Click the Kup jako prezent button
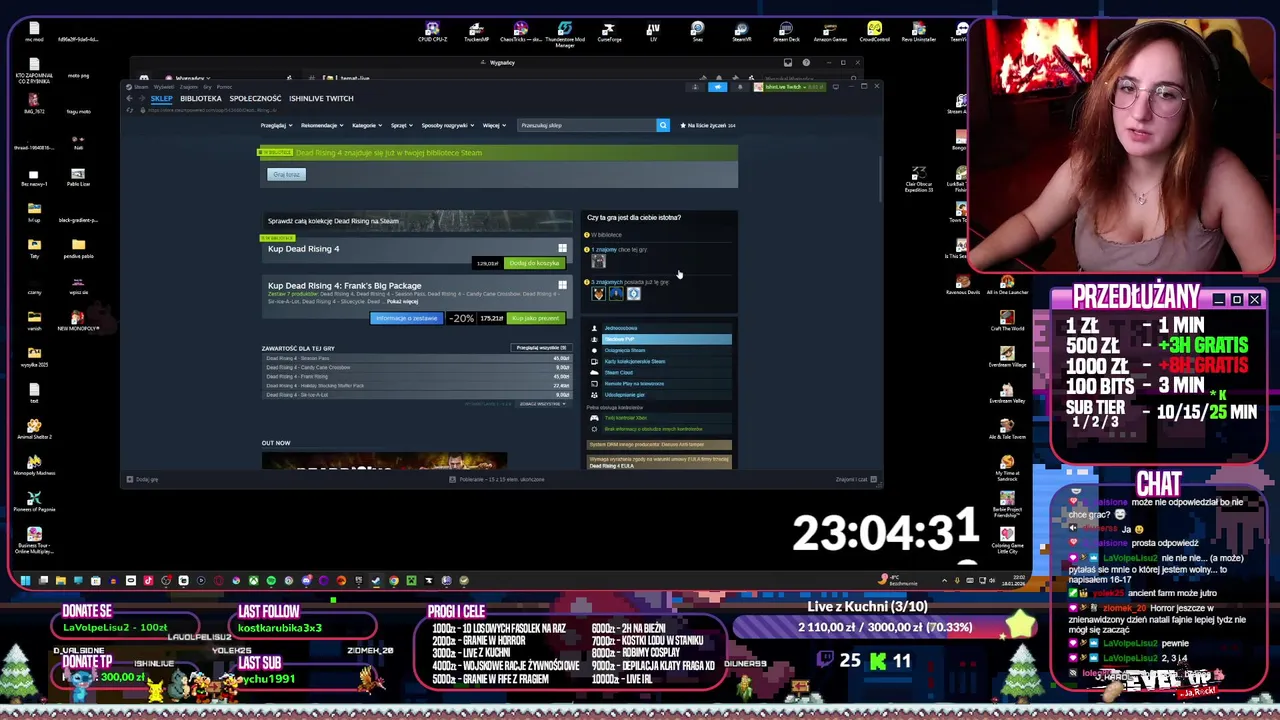Viewport: 1280px width, 720px height. coord(536,318)
